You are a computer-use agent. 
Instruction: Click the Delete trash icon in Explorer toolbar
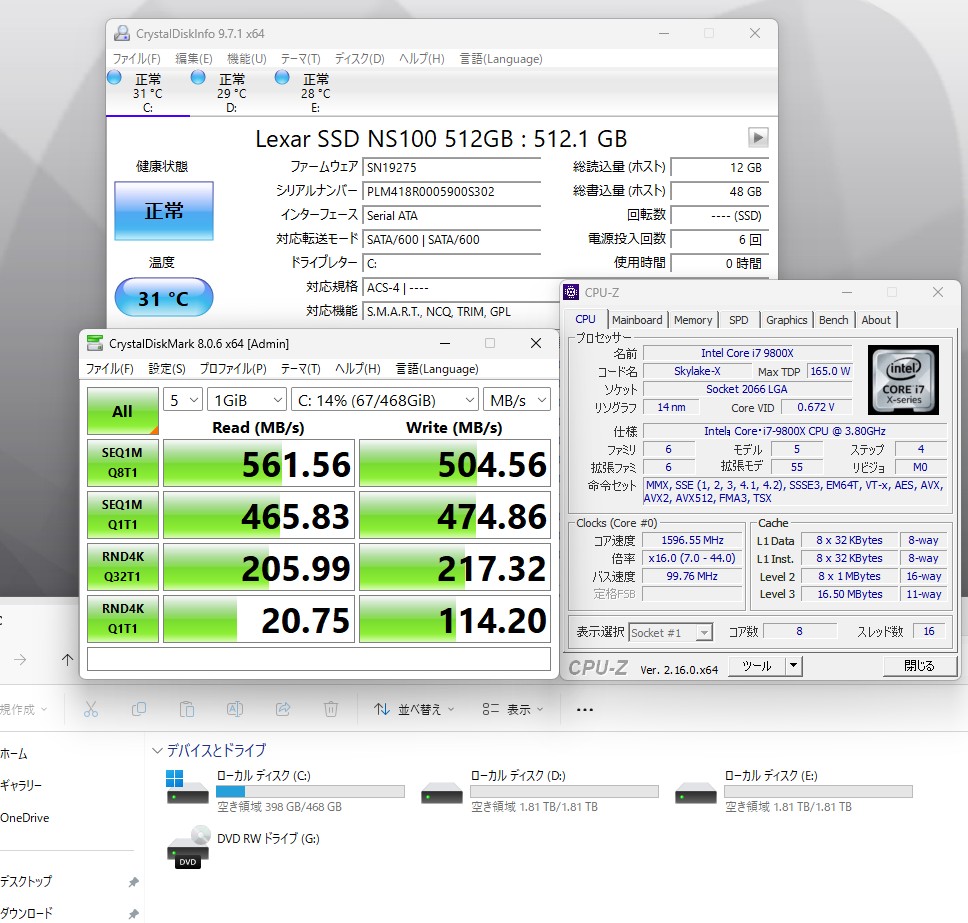(331, 709)
